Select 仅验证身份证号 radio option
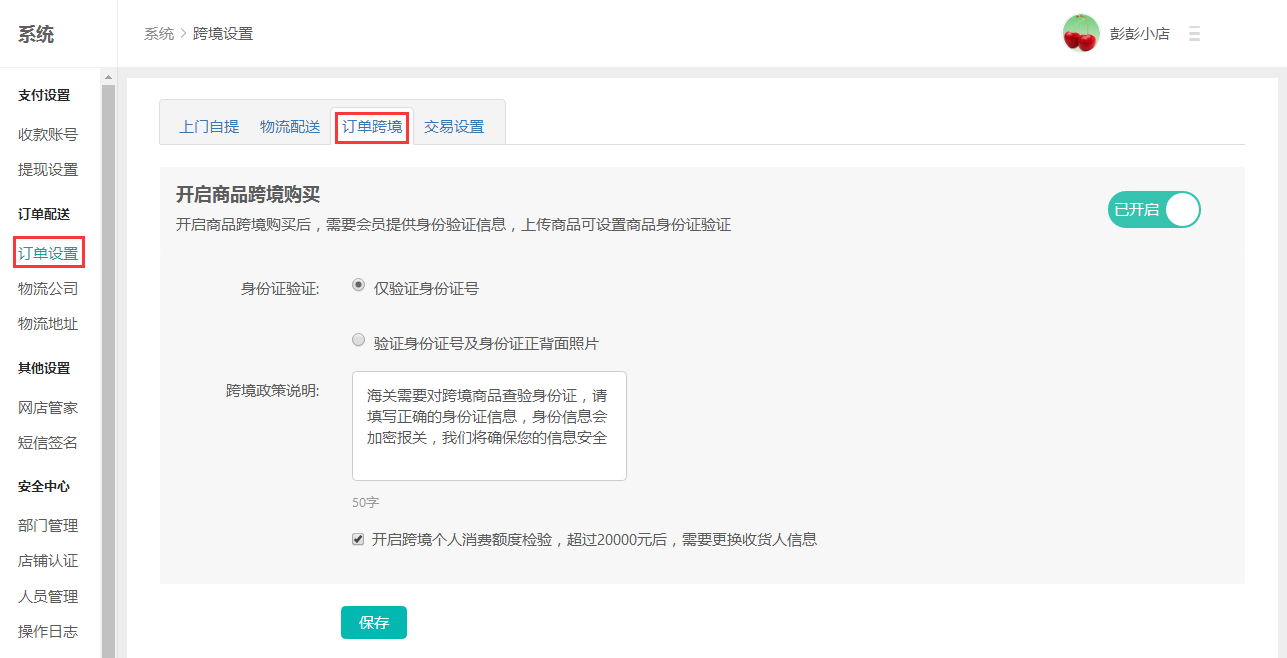The height and width of the screenshot is (658, 1287). 359,285
